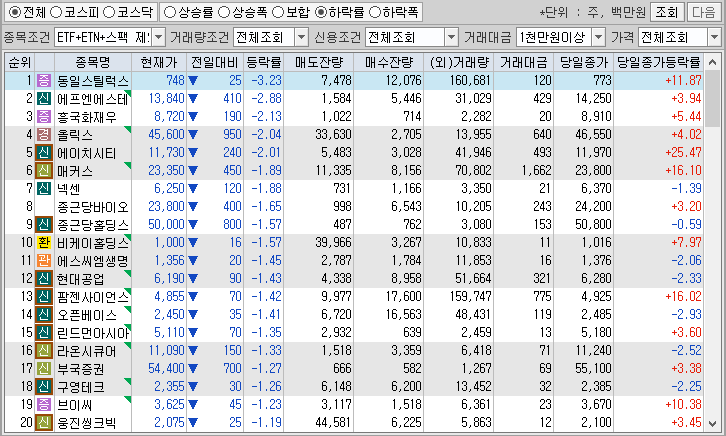
Task: Click the 다음 next button
Action: (704, 12)
